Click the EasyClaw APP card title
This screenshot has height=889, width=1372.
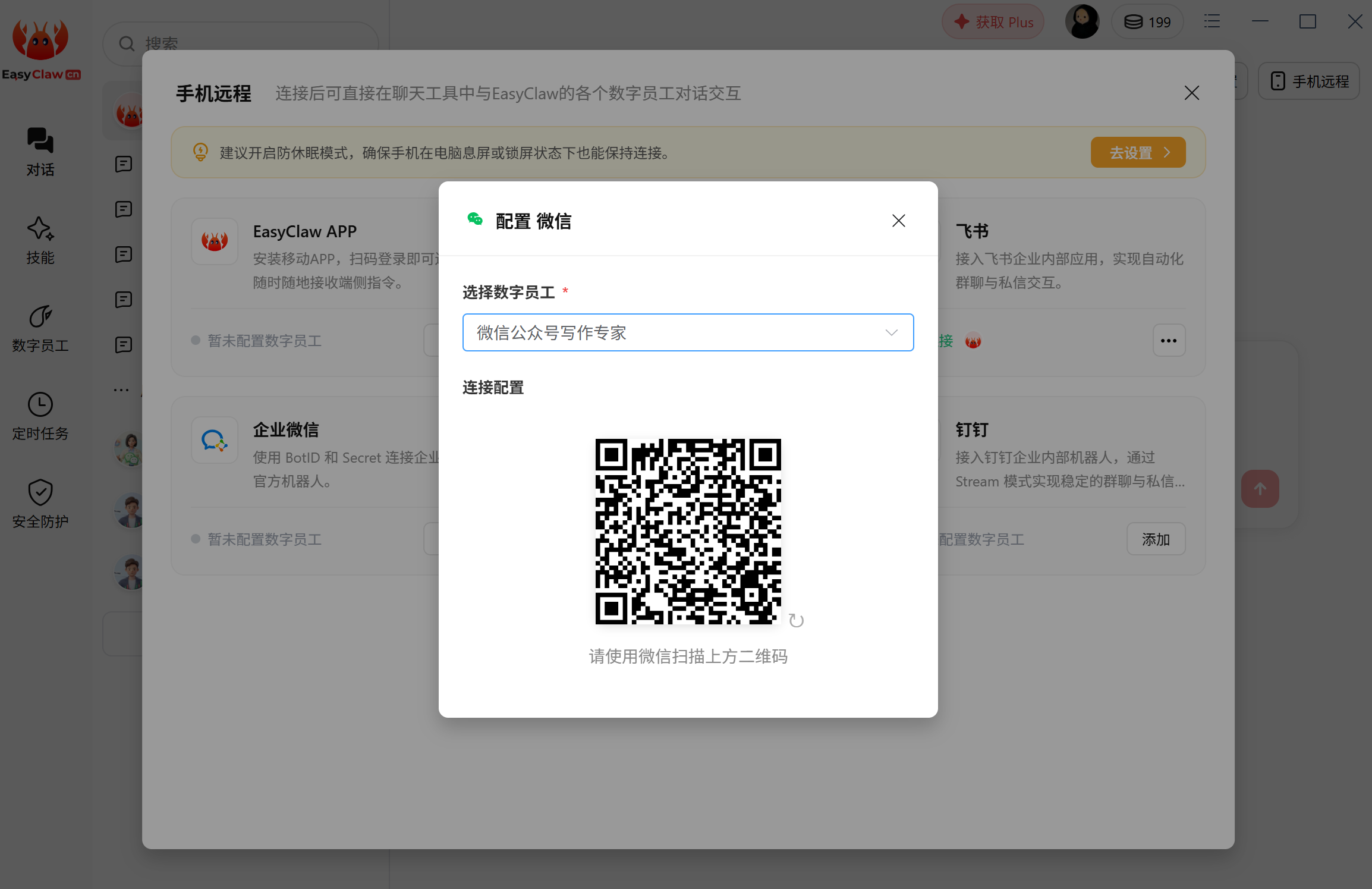coord(305,231)
